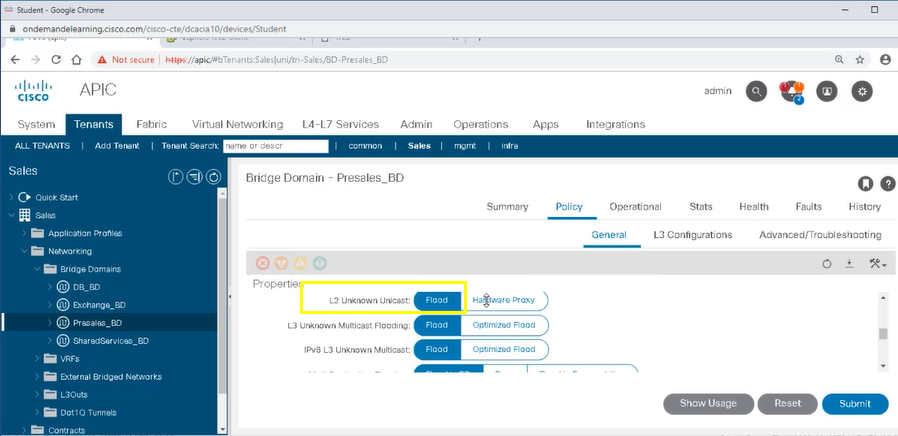Screen dimensions: 898x436
Task: Bookmark this page with star icon
Action: [860, 59]
